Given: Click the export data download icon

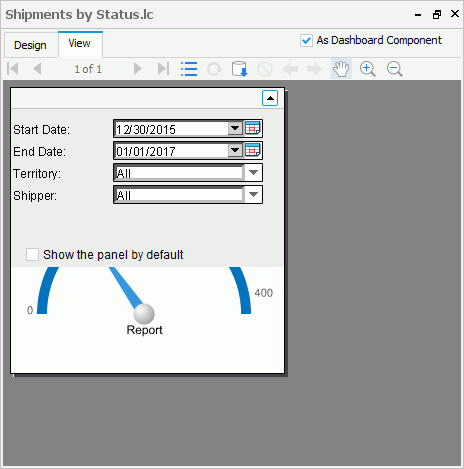Looking at the screenshot, I should [240, 69].
